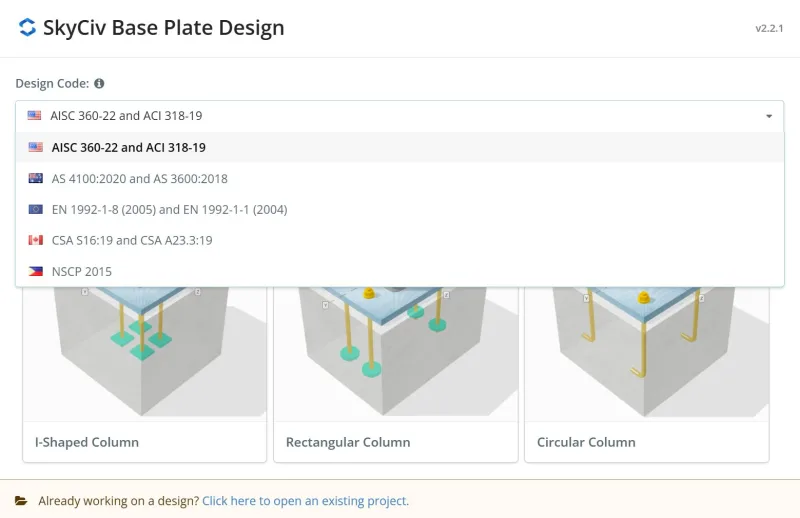Choose the NSCP 2015 design code
Screen dimensions: 800x518
(x=82, y=272)
